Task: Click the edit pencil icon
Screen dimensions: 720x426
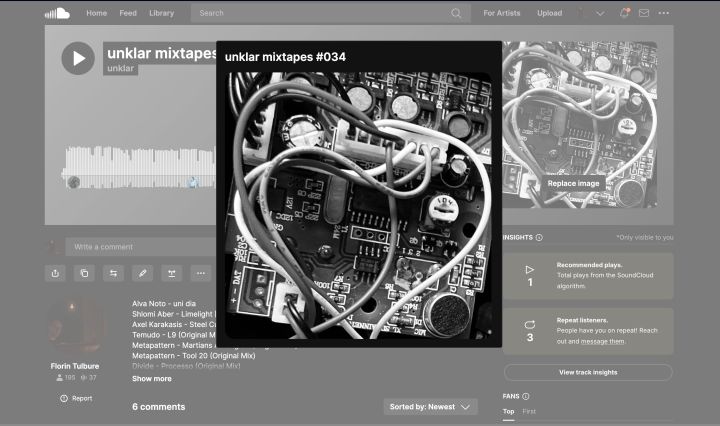Action: click(x=143, y=273)
